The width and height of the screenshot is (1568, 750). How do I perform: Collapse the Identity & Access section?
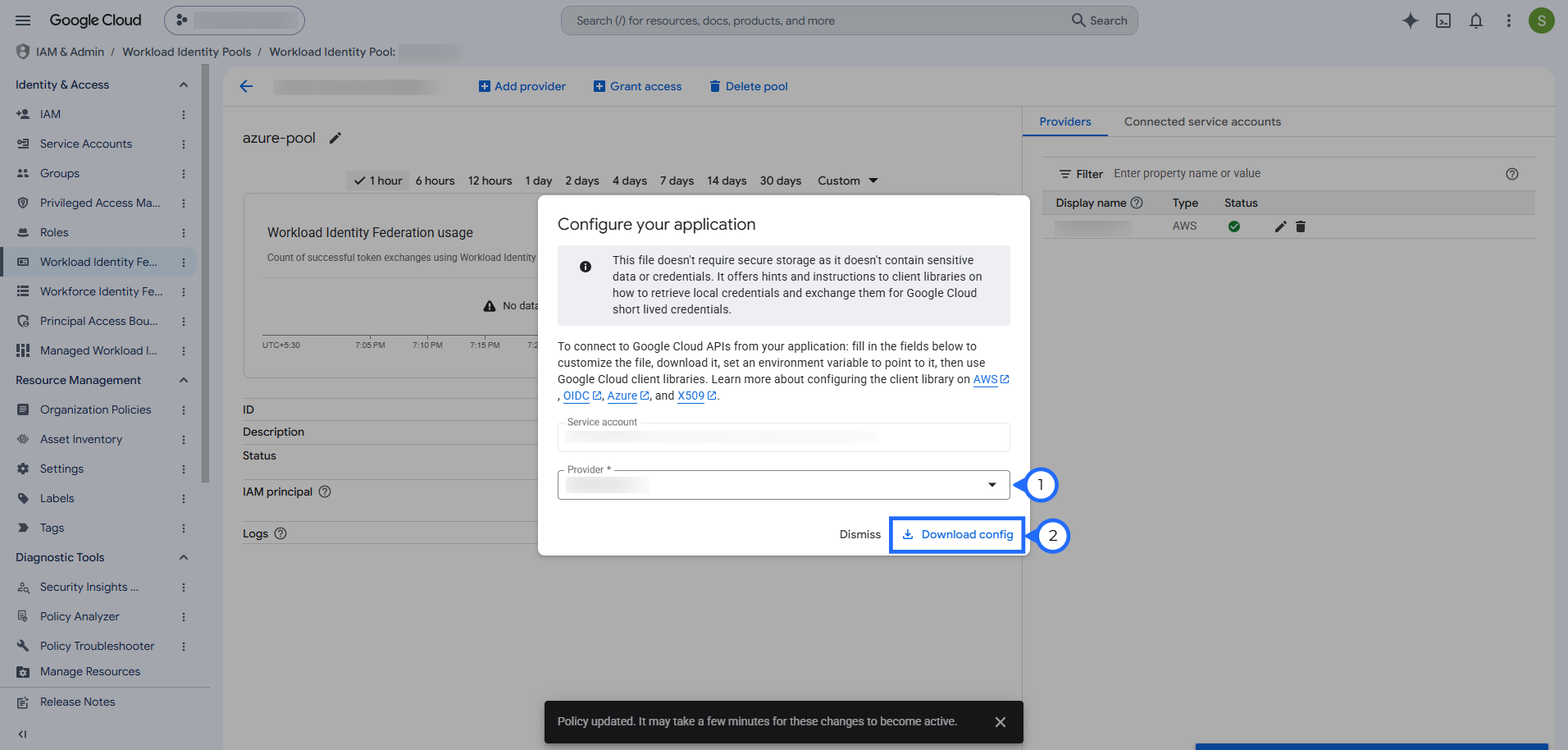click(184, 85)
